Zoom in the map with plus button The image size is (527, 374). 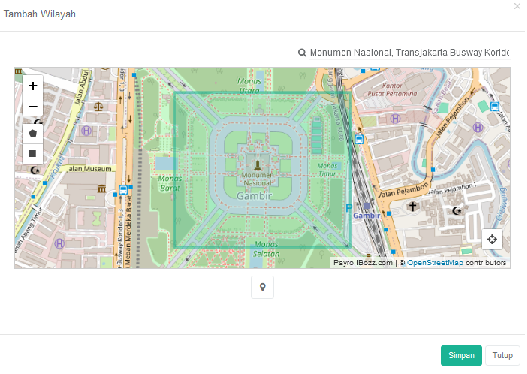click(x=33, y=86)
